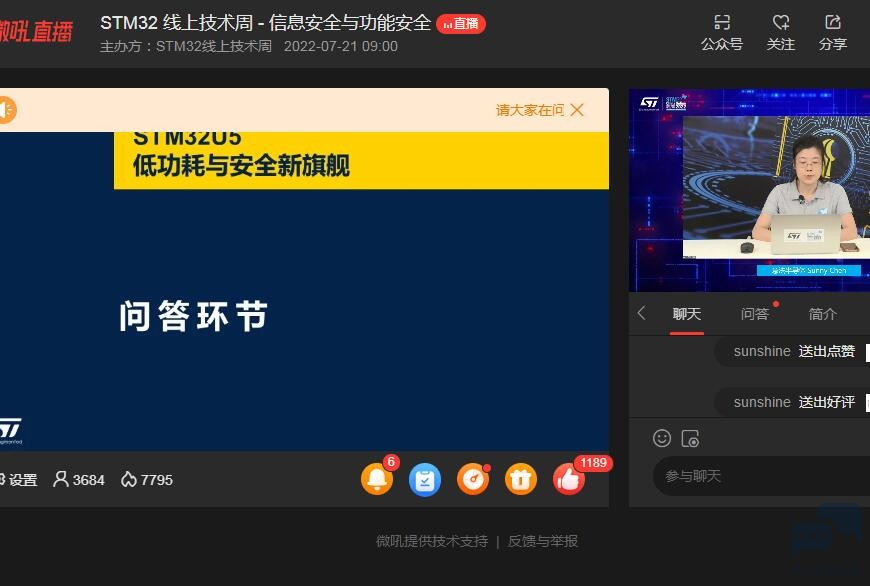Close the announcement banner
This screenshot has height=586, width=870.
pos(577,110)
